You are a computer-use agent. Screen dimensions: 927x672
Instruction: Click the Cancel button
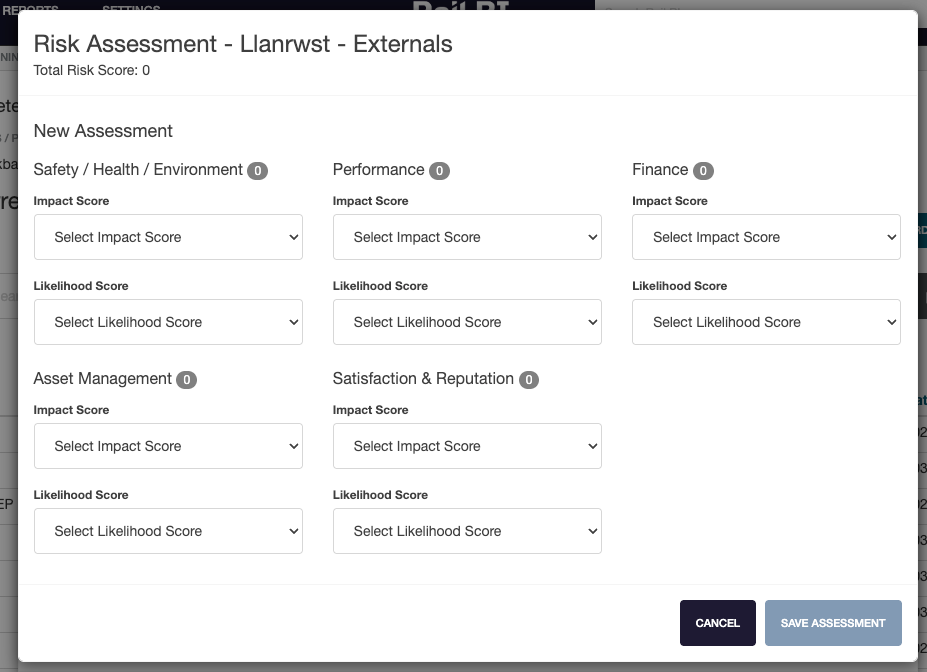pyautogui.click(x=717, y=623)
